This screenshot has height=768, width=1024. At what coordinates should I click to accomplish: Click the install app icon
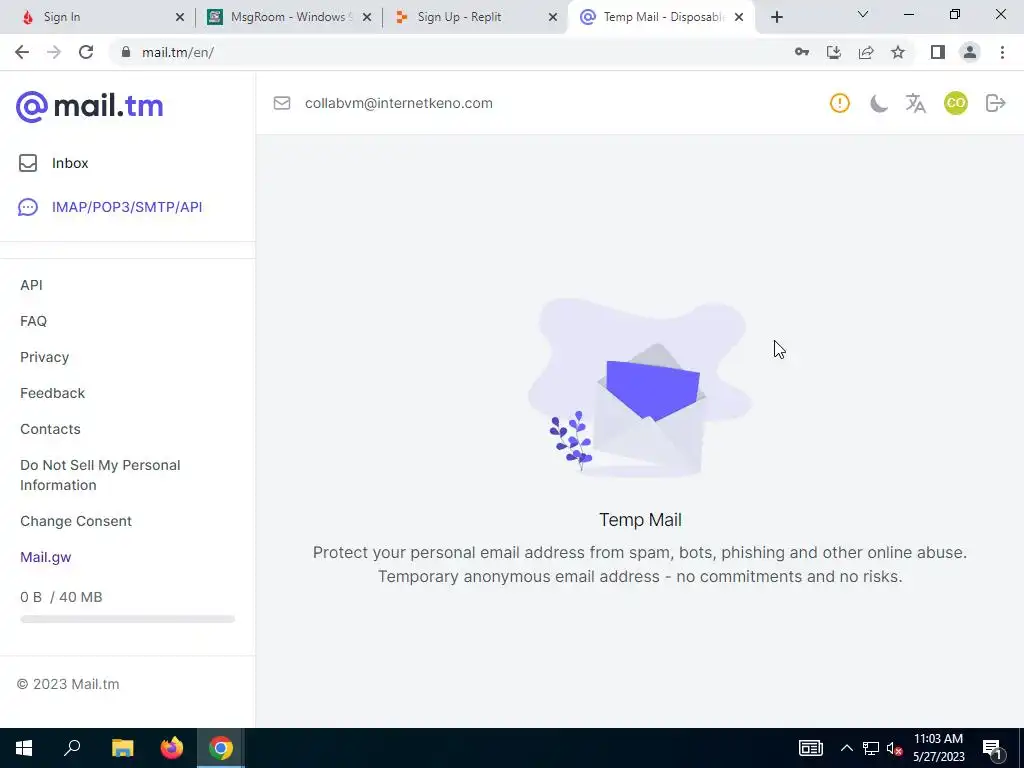[834, 52]
